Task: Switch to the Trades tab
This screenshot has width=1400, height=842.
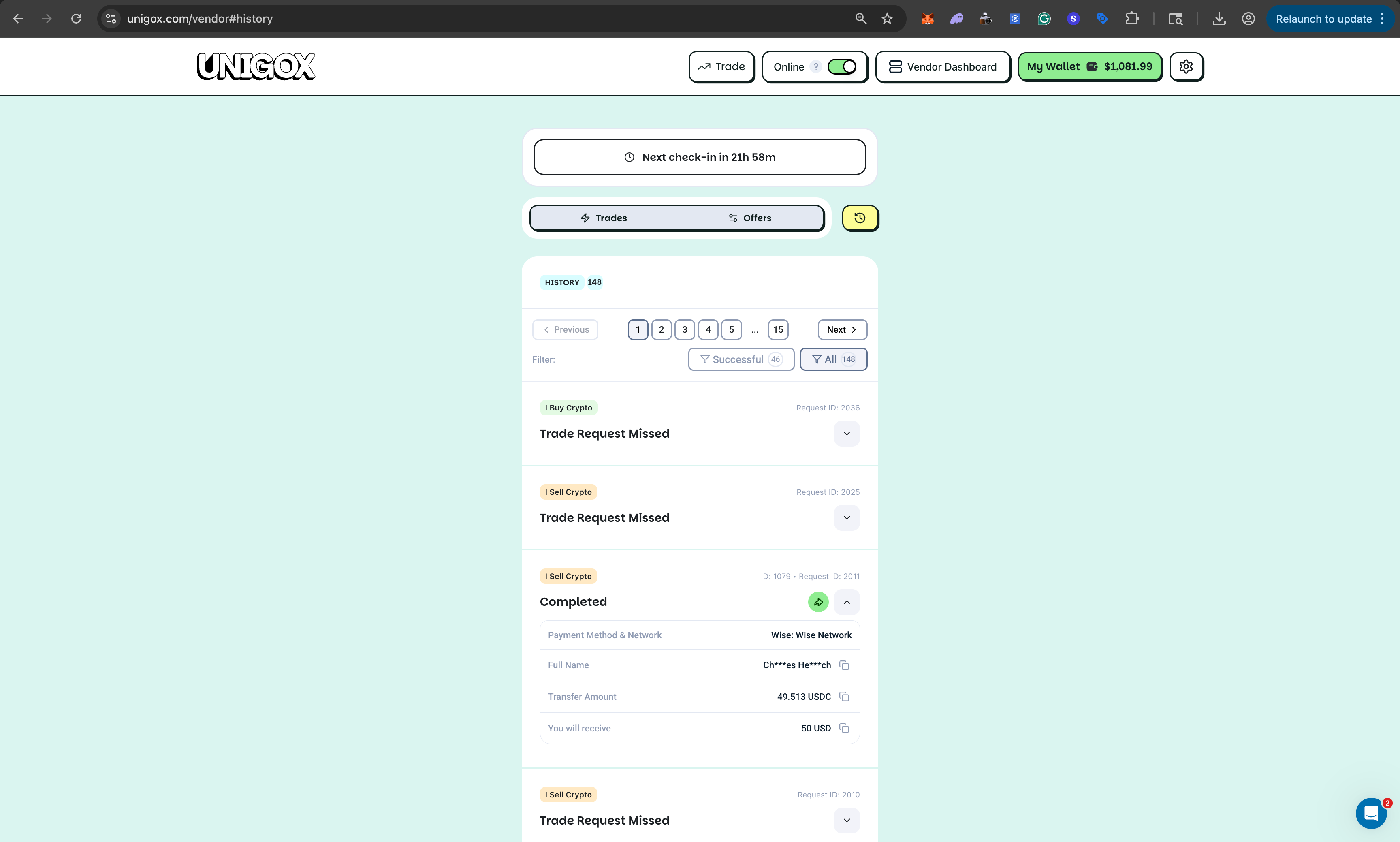Action: (604, 218)
